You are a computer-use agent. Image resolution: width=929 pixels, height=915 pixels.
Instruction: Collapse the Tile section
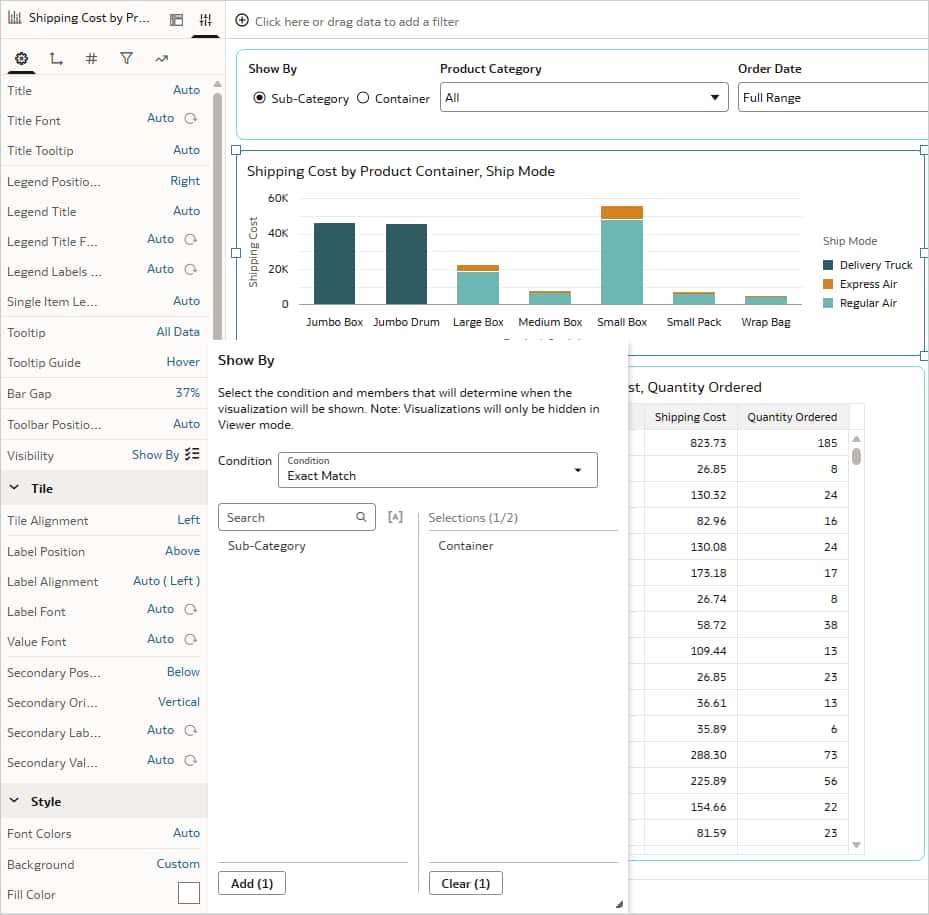(x=15, y=488)
